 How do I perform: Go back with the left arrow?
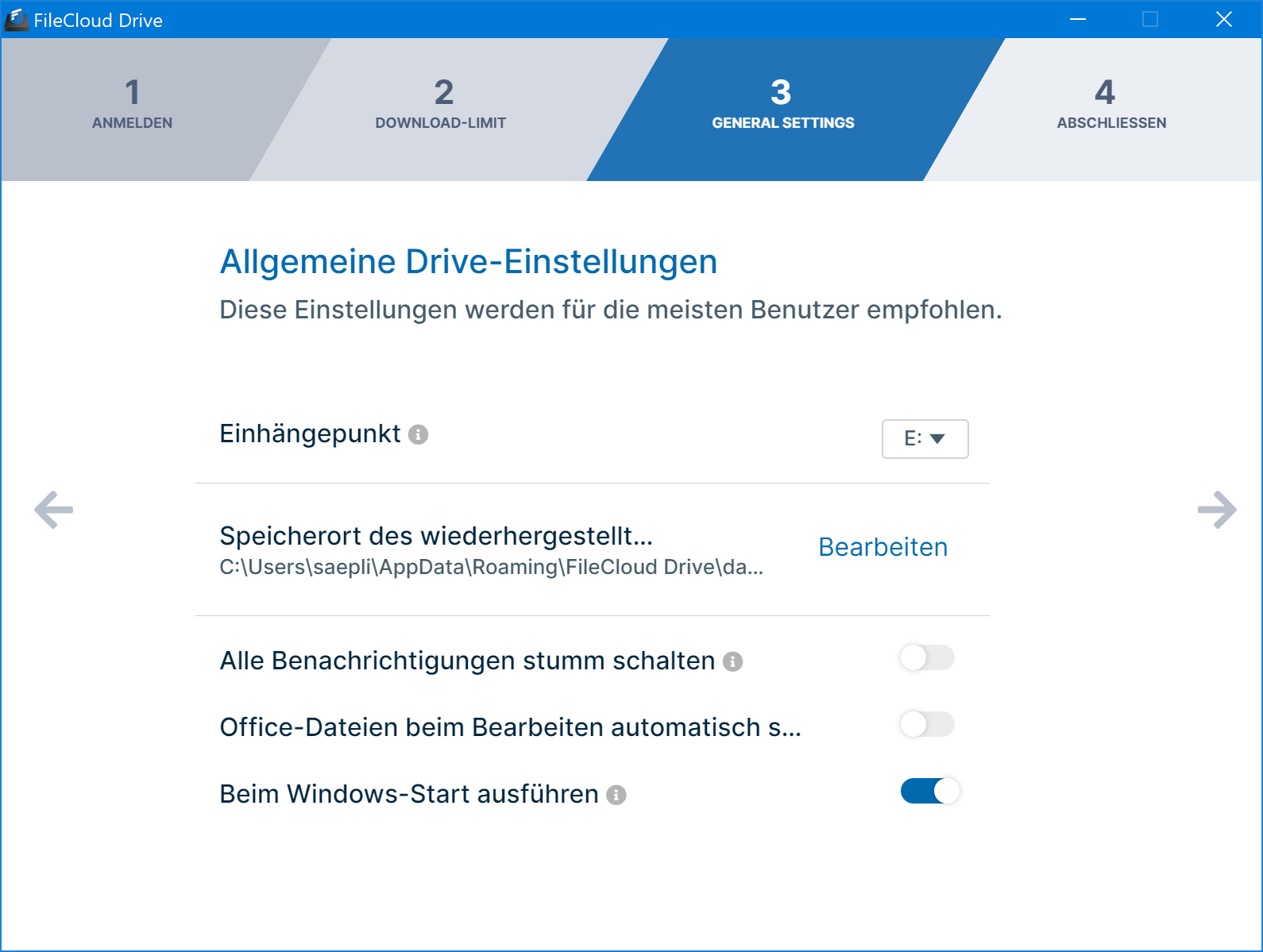pos(53,509)
